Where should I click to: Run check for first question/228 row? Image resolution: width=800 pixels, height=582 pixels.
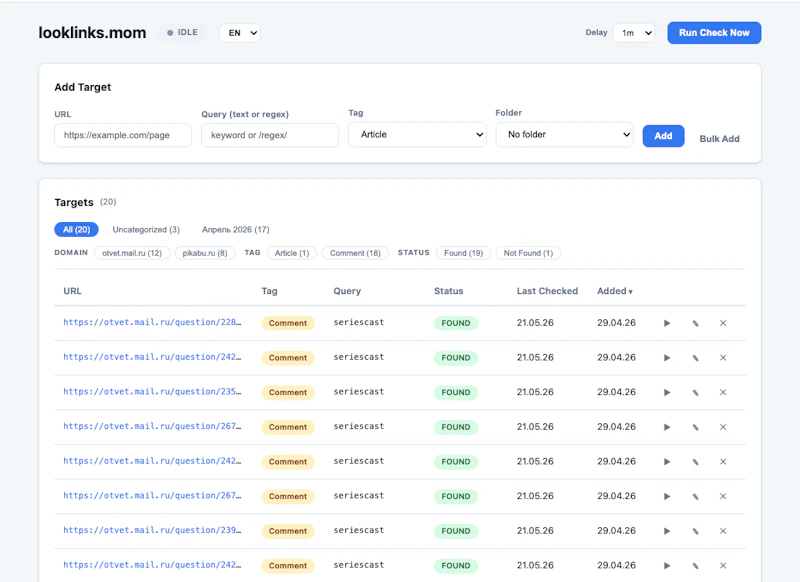(667, 323)
